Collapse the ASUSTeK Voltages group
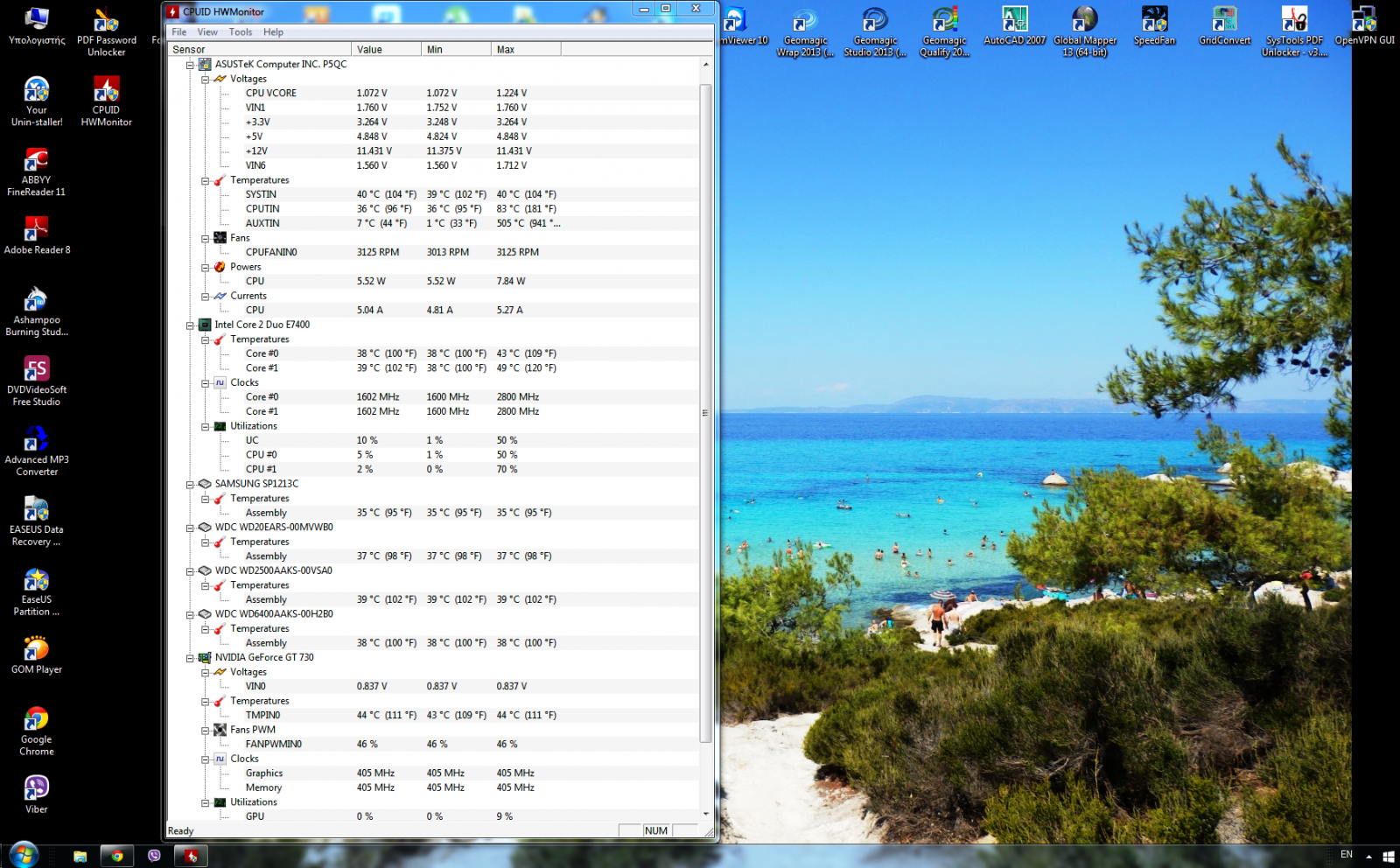The height and width of the screenshot is (868, 1400). coord(206,80)
